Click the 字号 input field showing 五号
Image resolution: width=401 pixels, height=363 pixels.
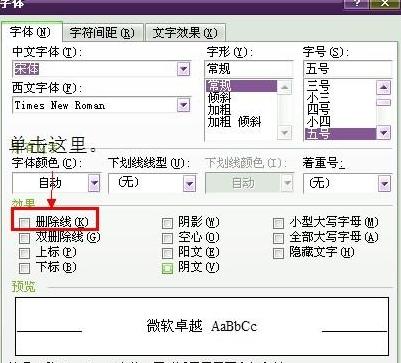tap(348, 69)
